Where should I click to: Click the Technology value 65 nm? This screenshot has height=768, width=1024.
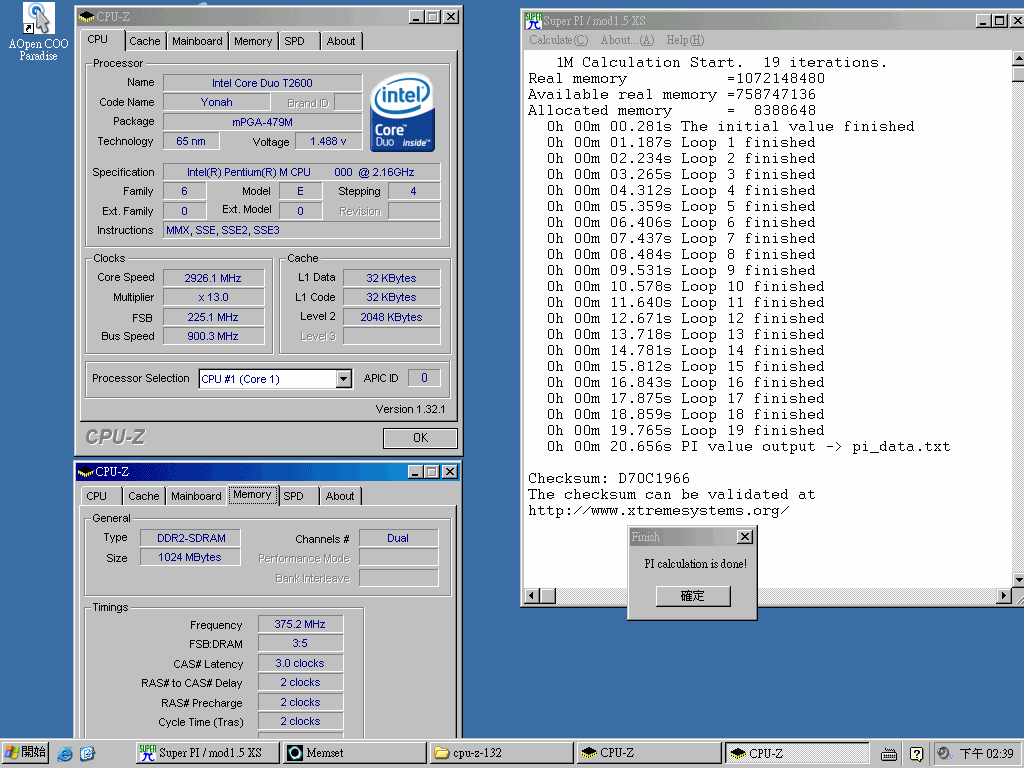[x=191, y=141]
